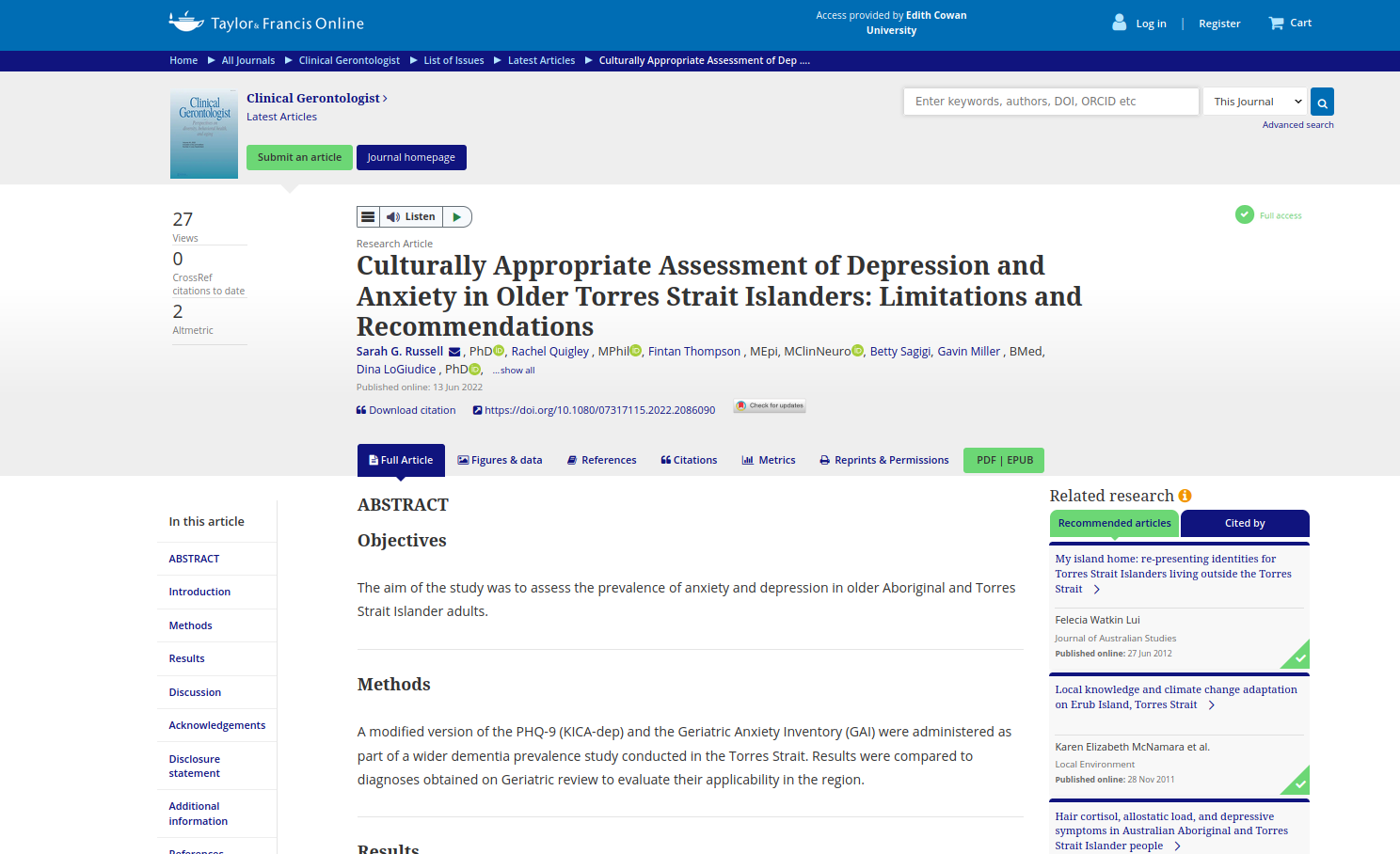Viewport: 1400px width, 854px height.
Task: Click the Check for updates badge
Action: point(770,406)
